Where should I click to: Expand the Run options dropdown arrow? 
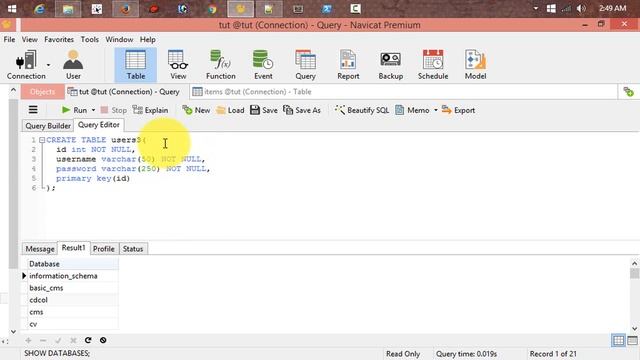[93, 110]
